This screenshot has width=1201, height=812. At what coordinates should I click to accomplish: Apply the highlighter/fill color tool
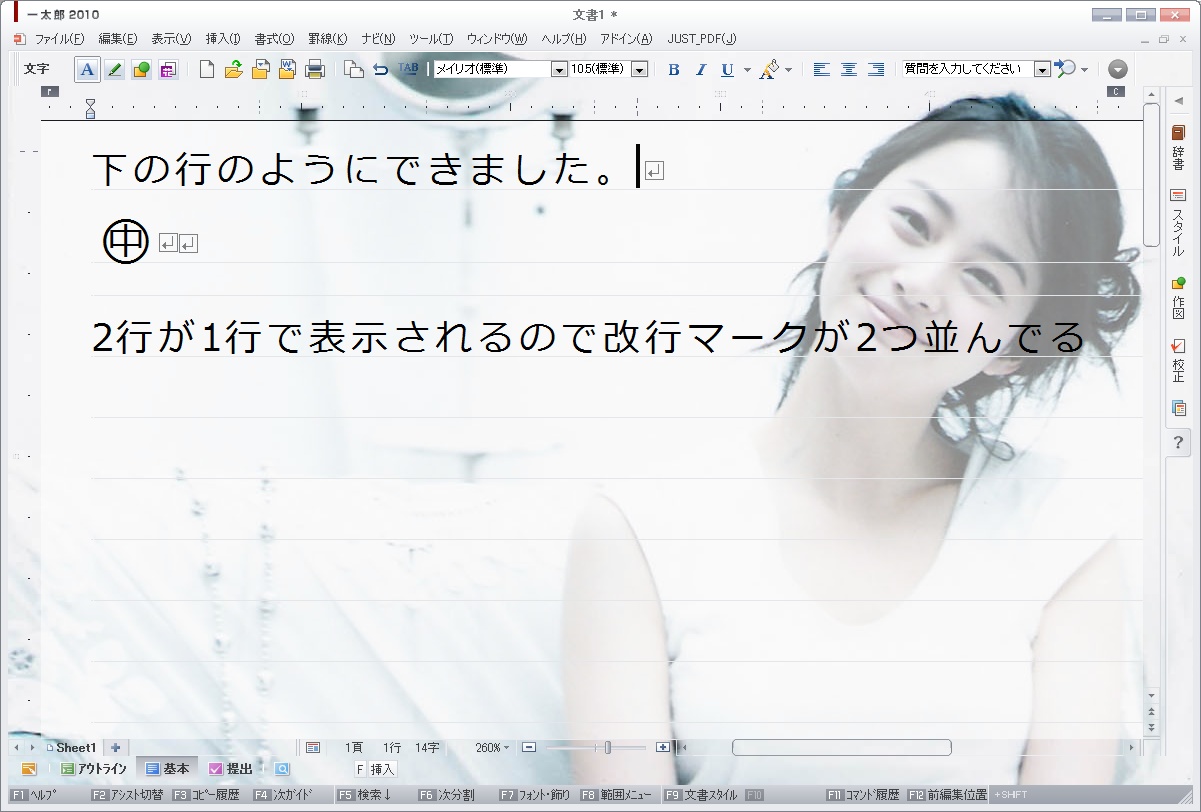(x=769, y=69)
